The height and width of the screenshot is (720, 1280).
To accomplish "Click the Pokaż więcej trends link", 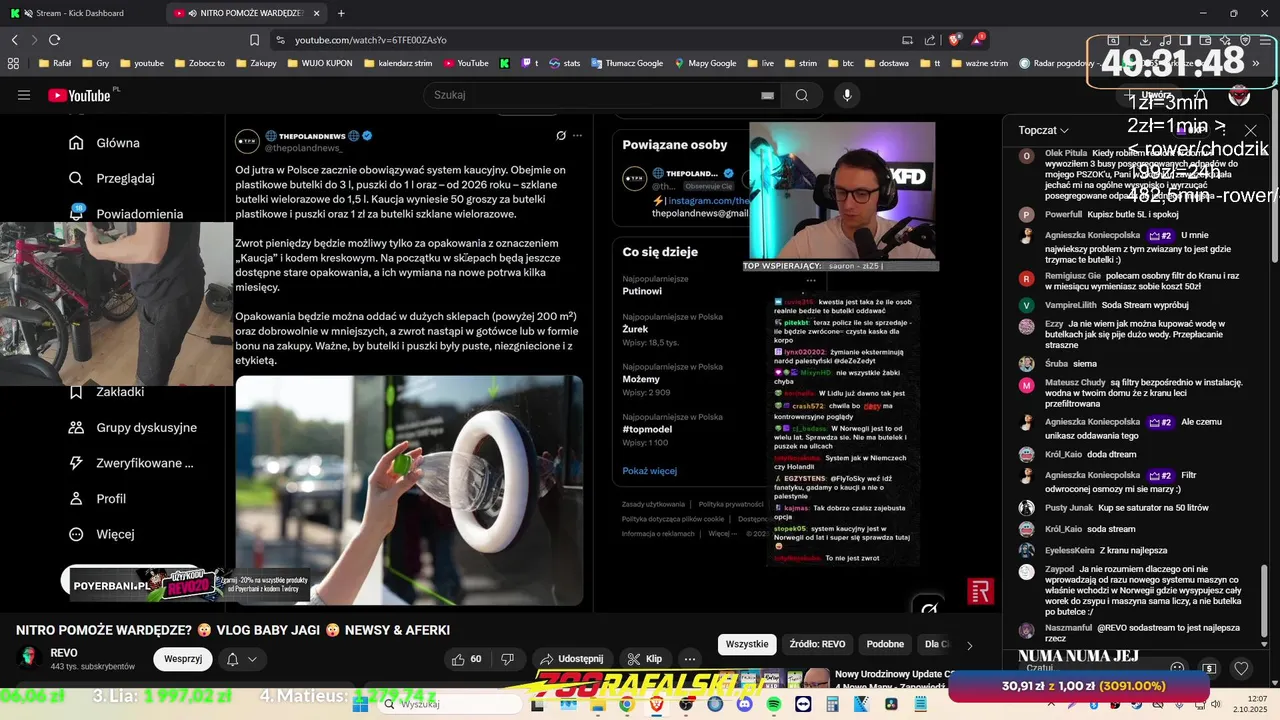I will [x=649, y=471].
